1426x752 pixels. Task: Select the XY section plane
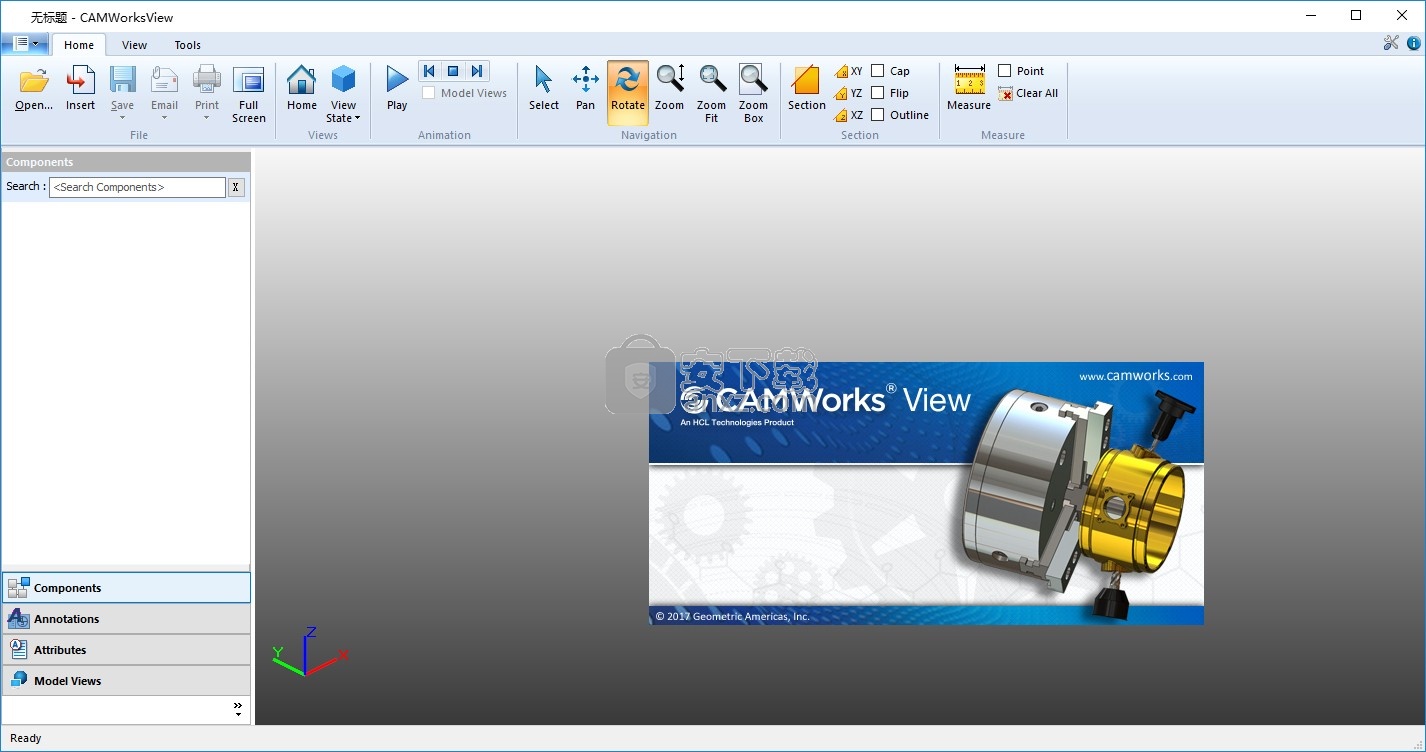[849, 71]
